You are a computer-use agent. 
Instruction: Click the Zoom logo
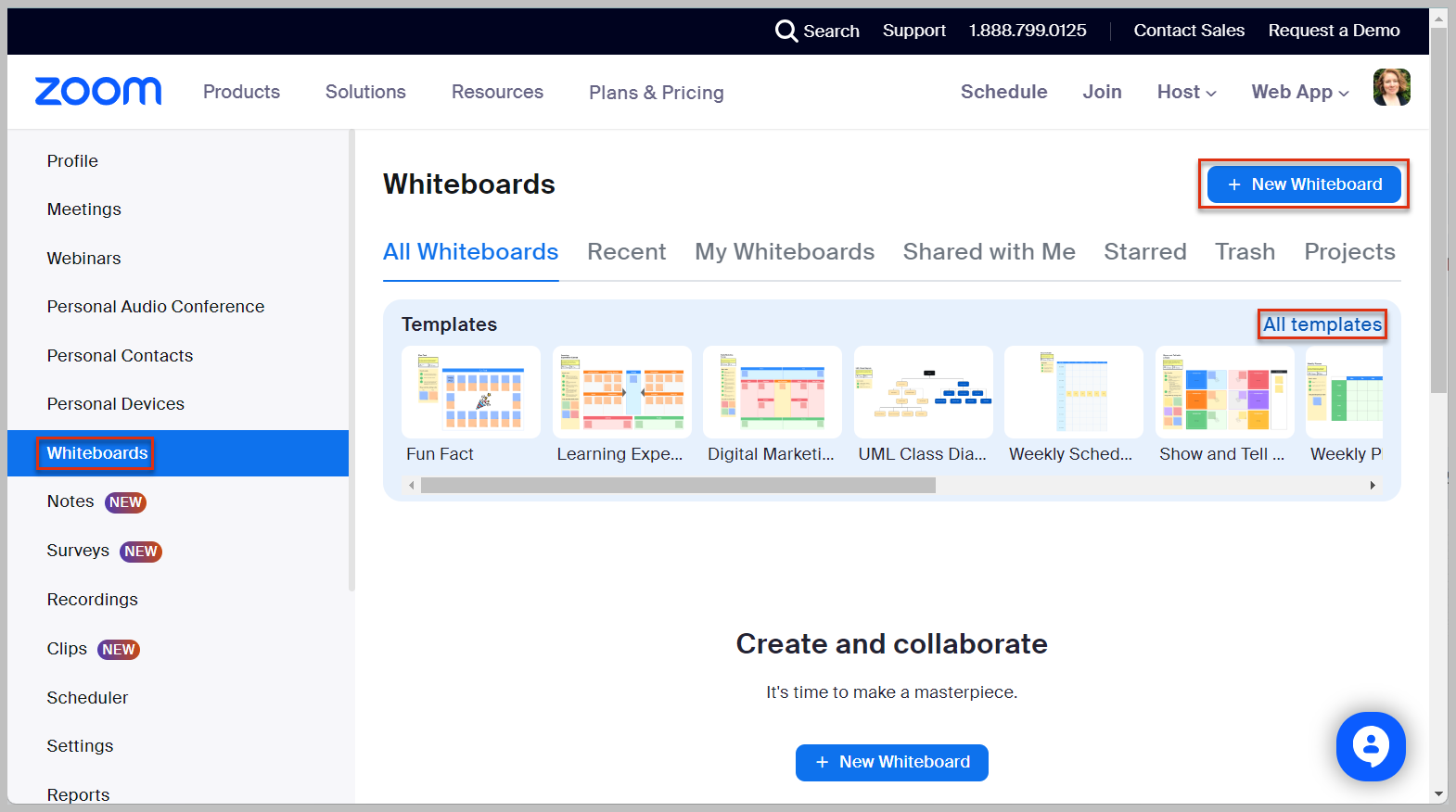tap(98, 91)
